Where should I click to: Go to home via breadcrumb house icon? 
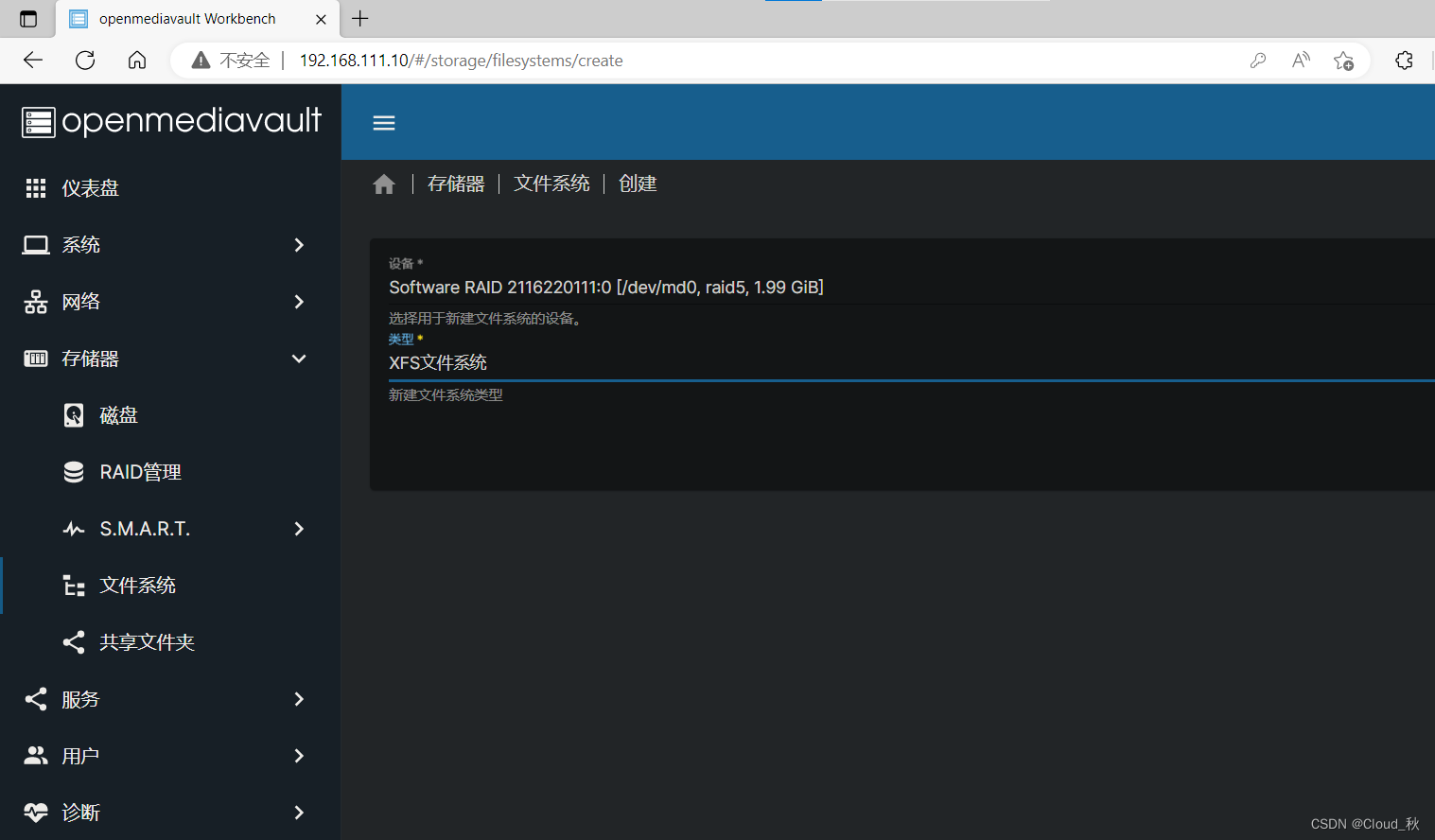[x=384, y=184]
